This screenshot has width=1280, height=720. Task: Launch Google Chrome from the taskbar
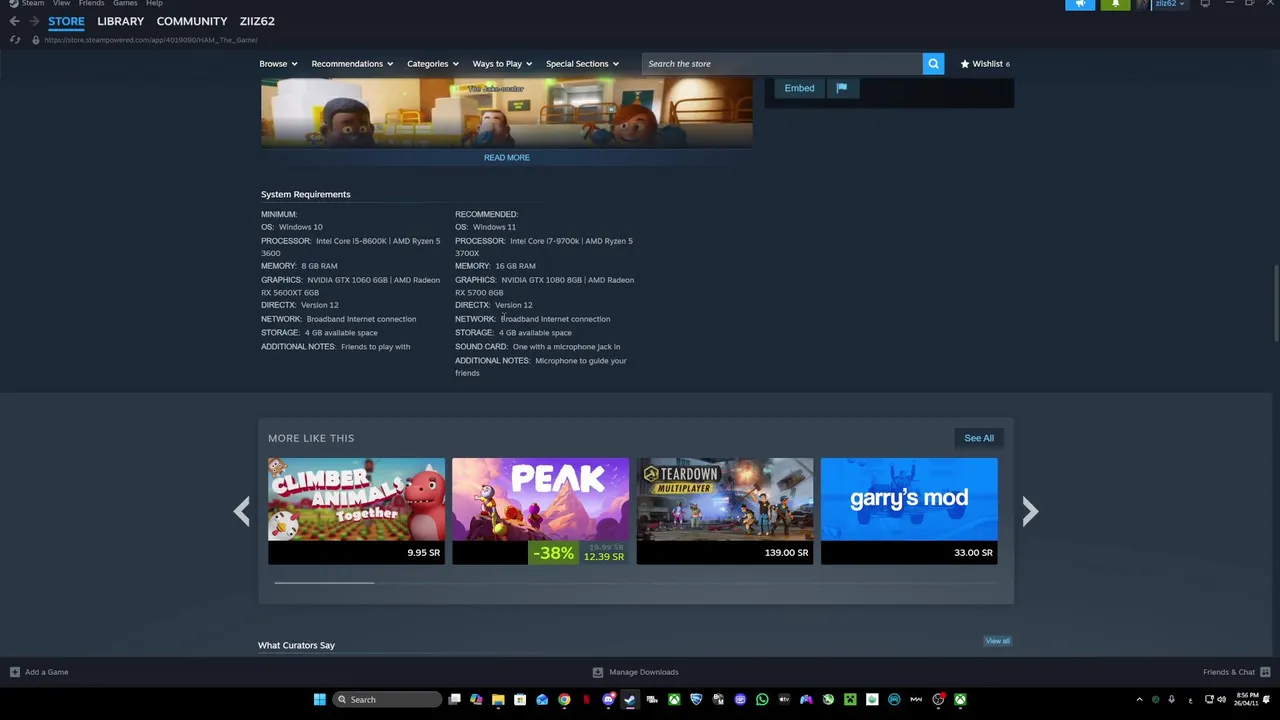coord(564,700)
